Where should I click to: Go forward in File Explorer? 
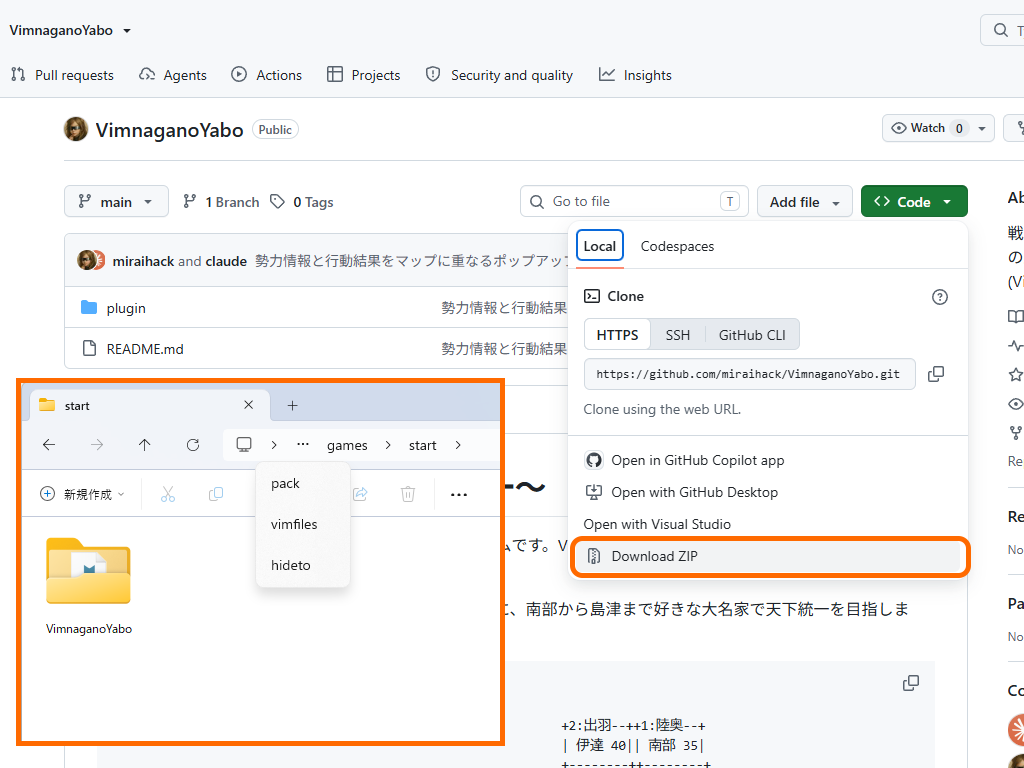[97, 445]
